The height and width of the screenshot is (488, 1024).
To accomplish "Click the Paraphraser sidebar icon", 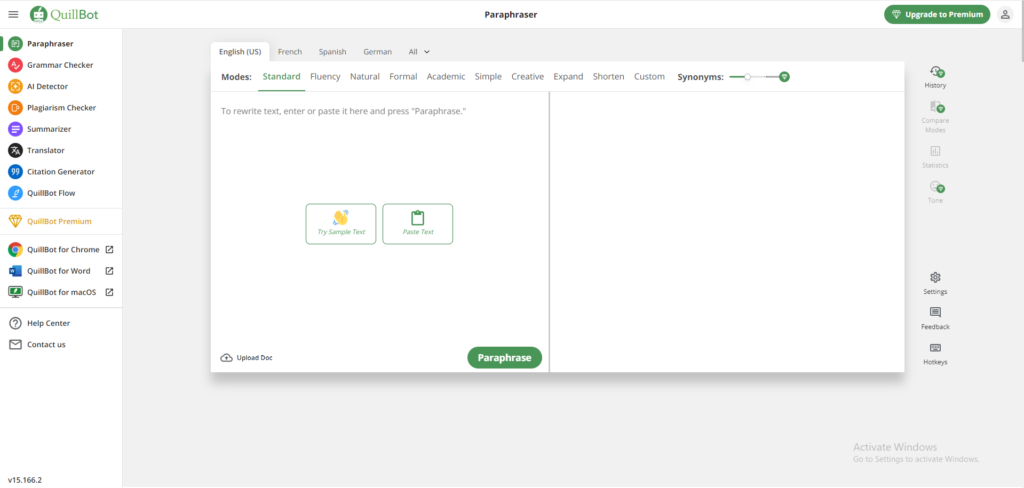I will point(15,44).
